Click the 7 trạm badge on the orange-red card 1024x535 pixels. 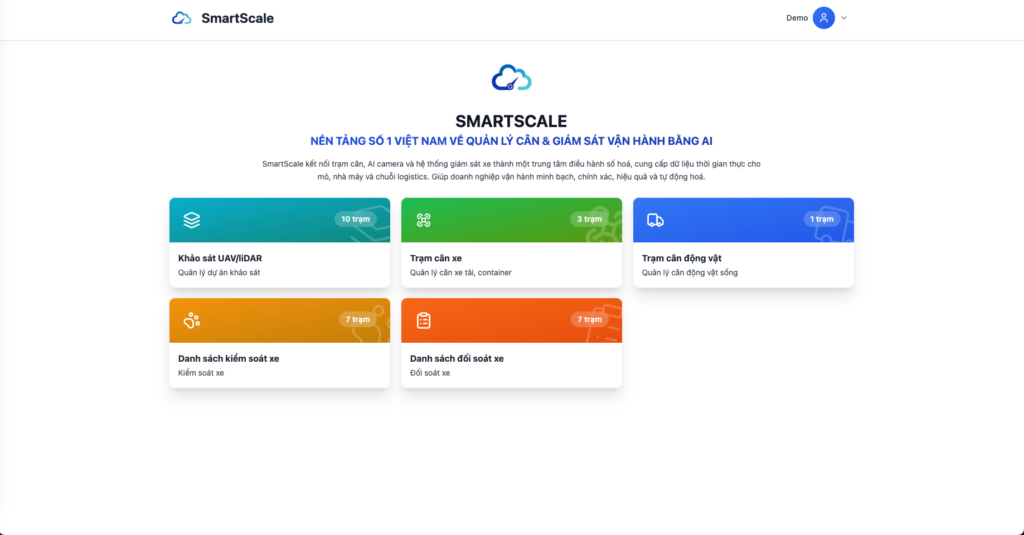tap(589, 319)
